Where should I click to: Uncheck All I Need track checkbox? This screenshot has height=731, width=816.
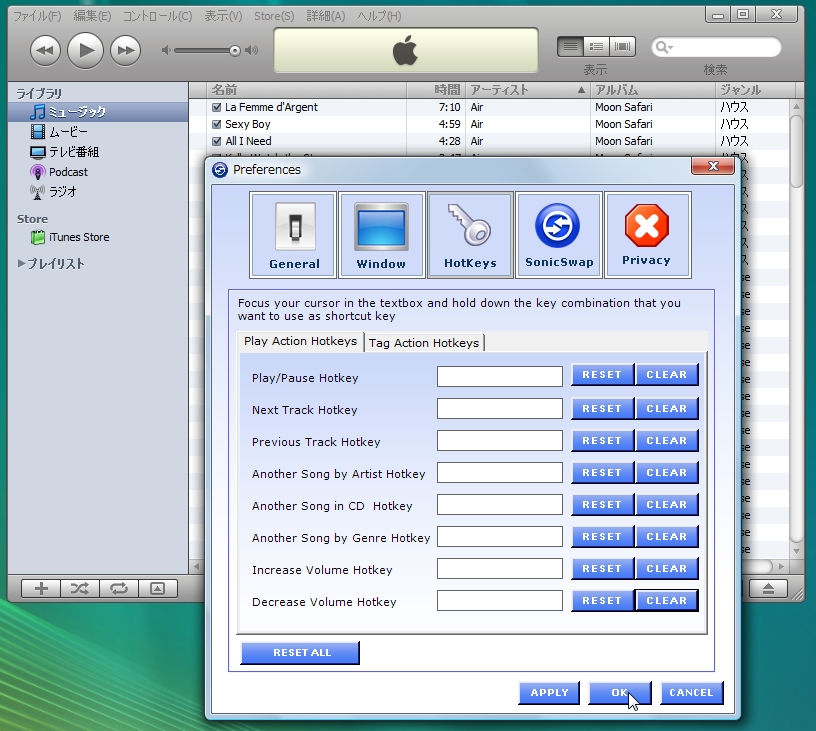tap(216, 142)
